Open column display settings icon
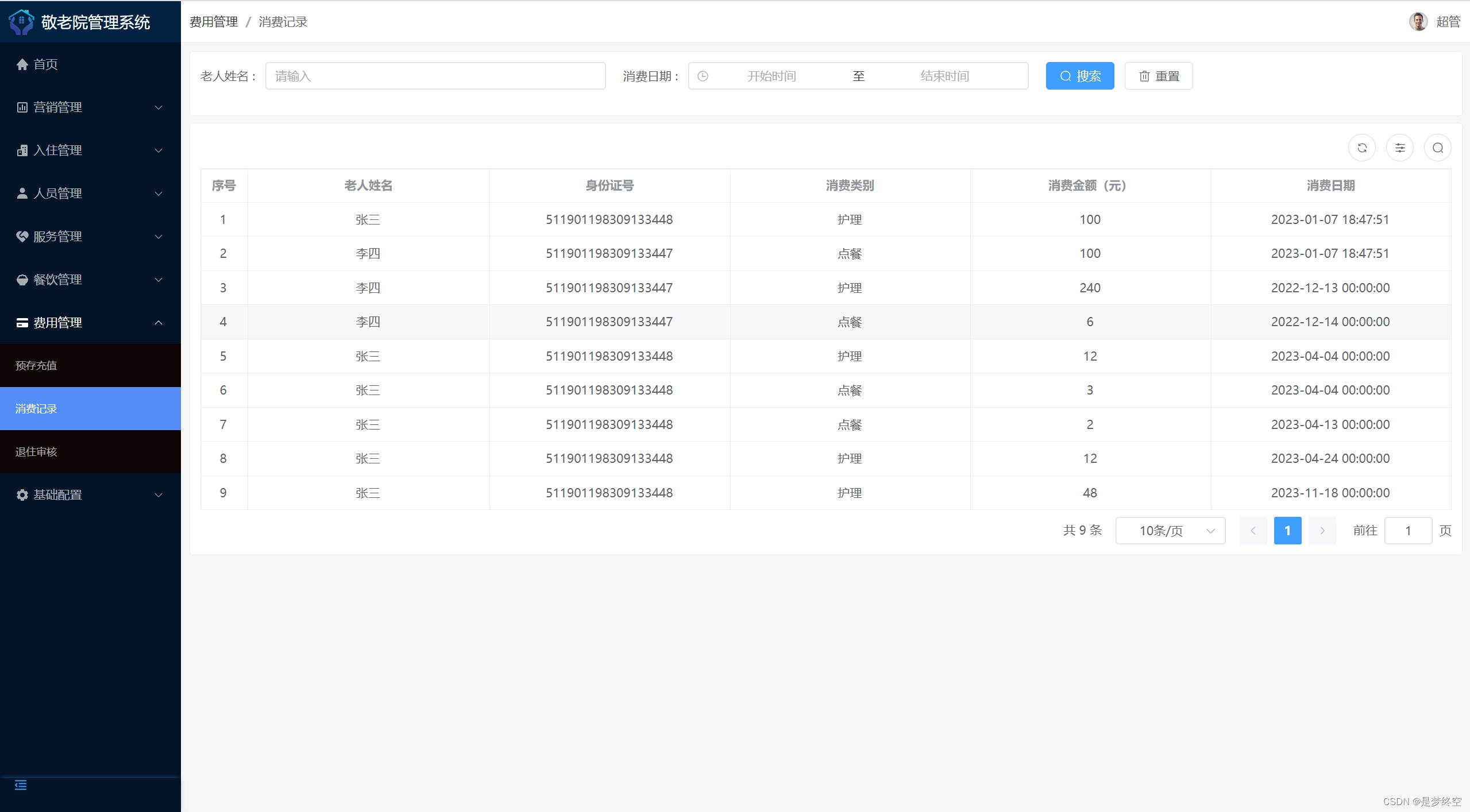The image size is (1470, 812). coord(1400,148)
